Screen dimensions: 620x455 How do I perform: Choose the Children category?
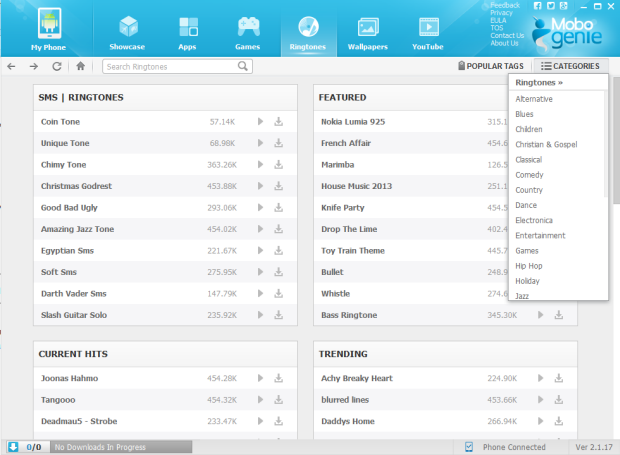[x=529, y=129]
